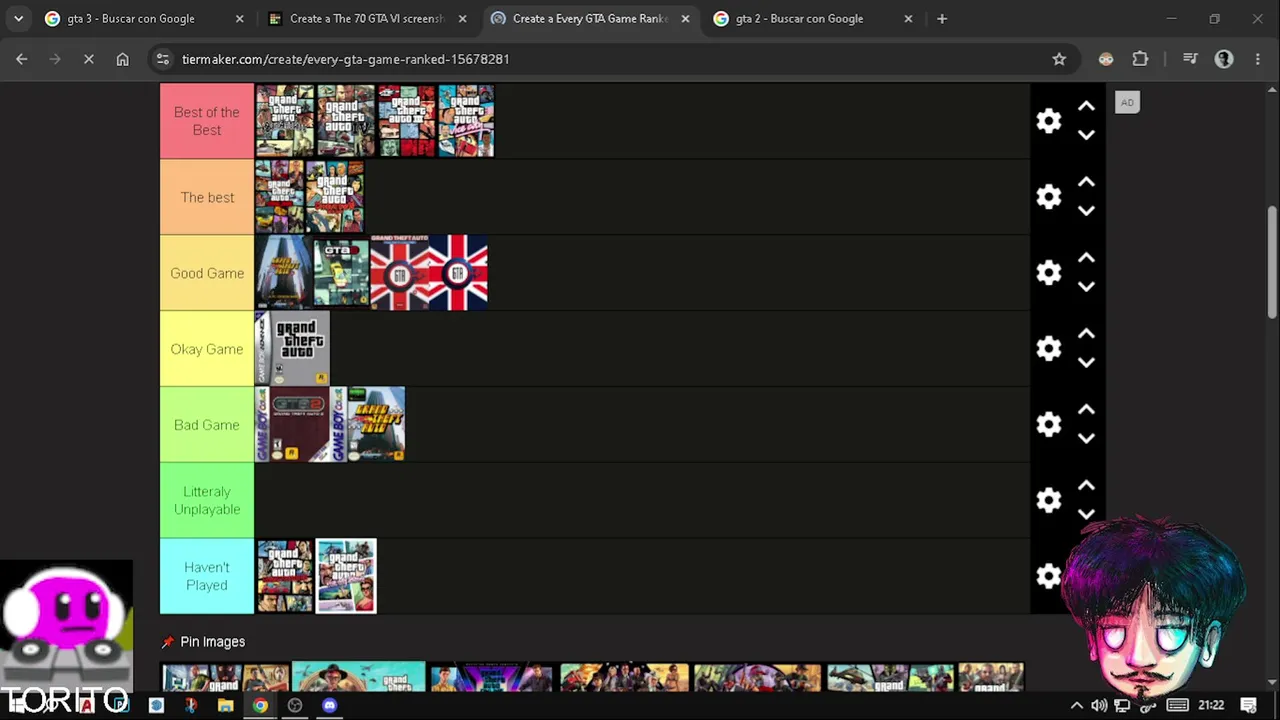The image size is (1280, 720).
Task: Click the green Bad Game tier label
Action: click(207, 425)
